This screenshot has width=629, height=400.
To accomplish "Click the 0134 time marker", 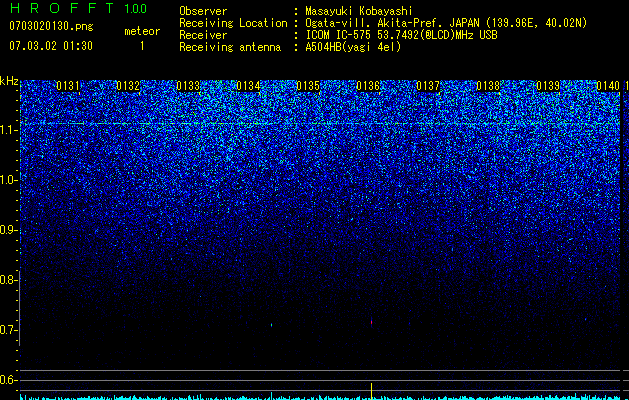I will pyautogui.click(x=248, y=86).
